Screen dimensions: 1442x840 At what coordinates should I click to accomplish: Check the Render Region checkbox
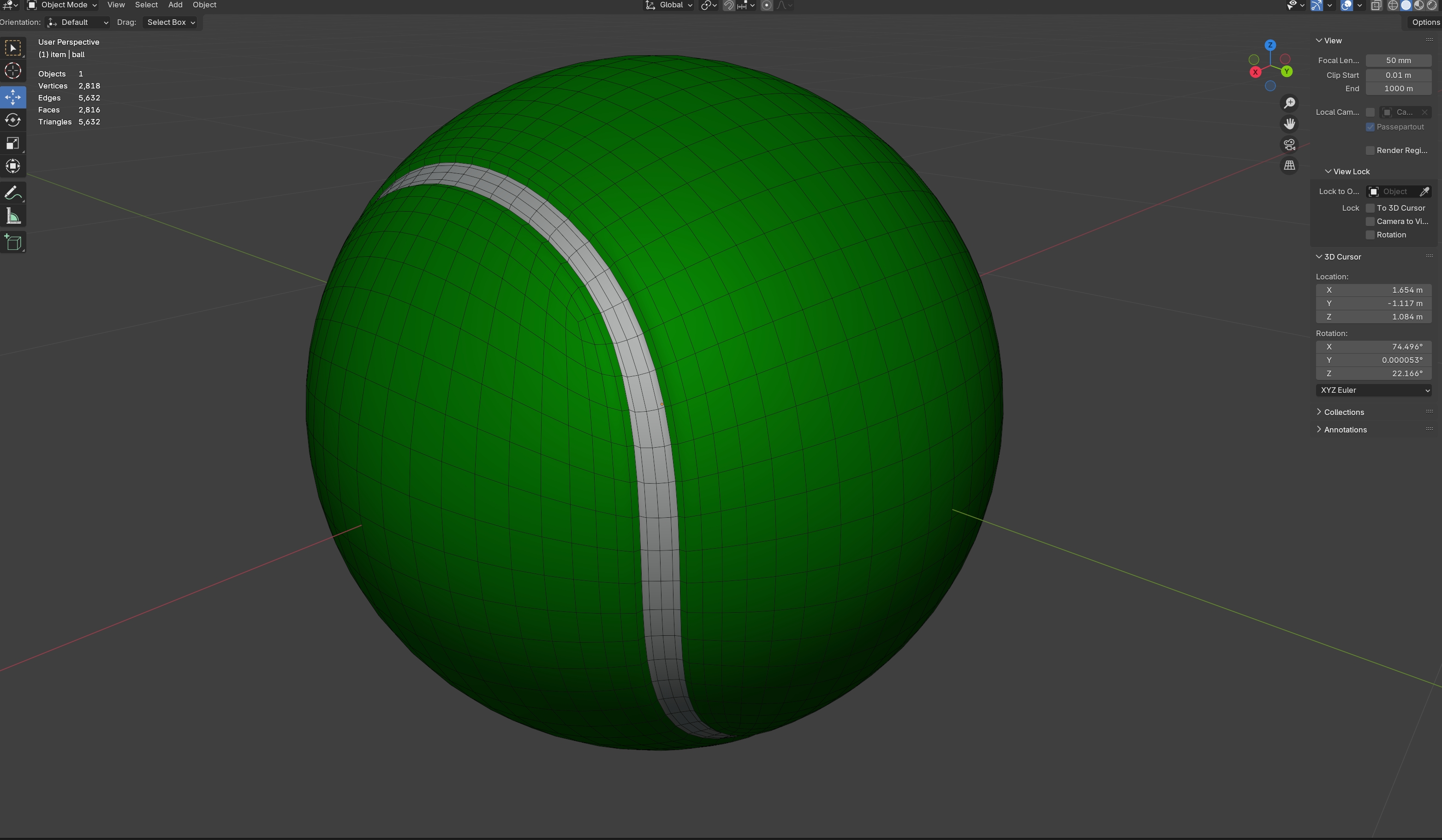pyautogui.click(x=1370, y=150)
